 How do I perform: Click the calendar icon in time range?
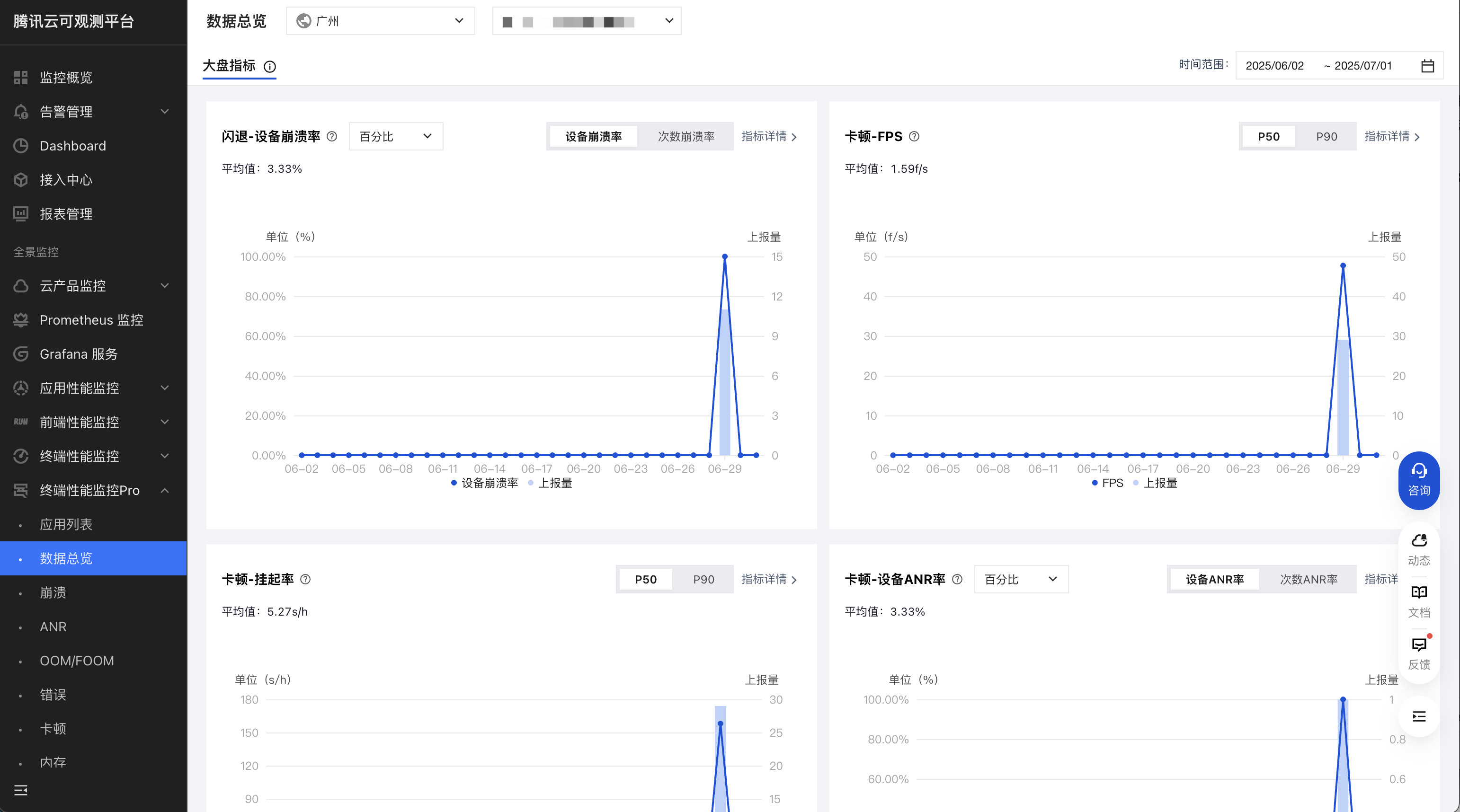click(x=1427, y=66)
